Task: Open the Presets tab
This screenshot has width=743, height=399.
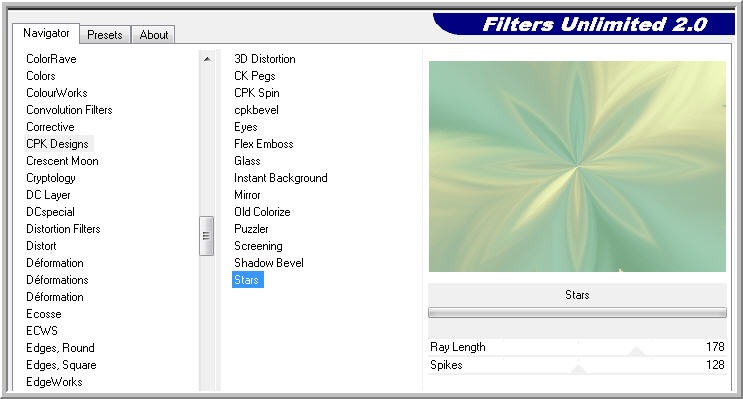Action: 105,35
